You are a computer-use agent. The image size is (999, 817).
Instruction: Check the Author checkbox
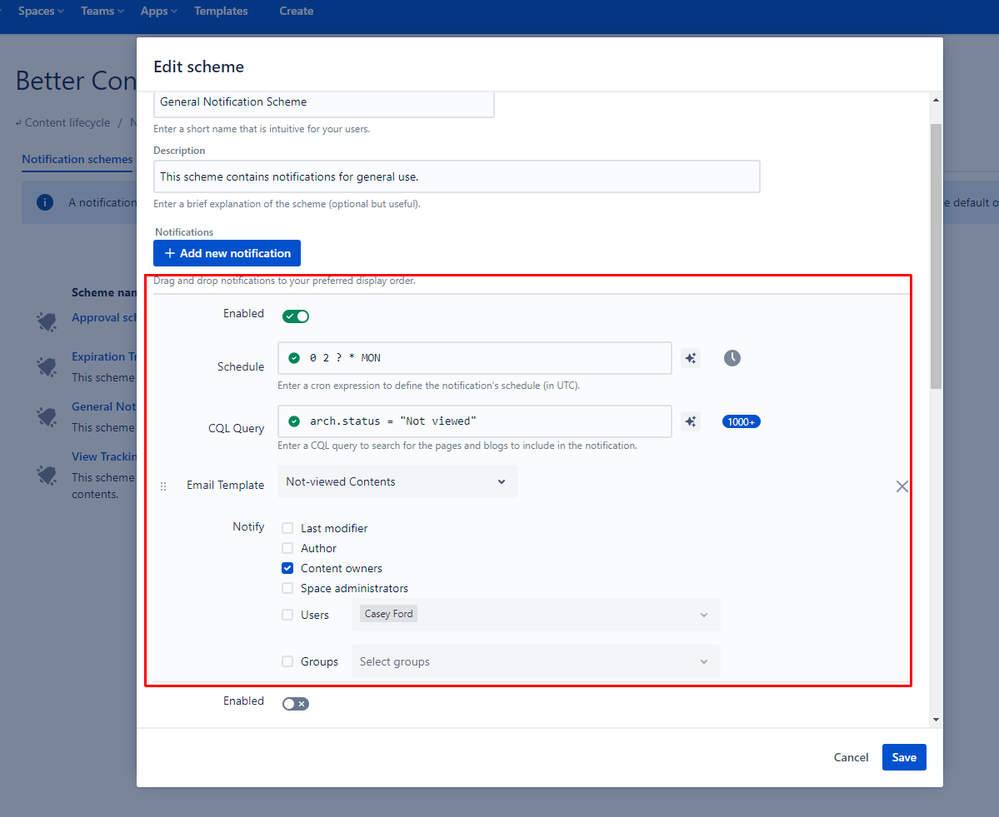click(x=288, y=548)
